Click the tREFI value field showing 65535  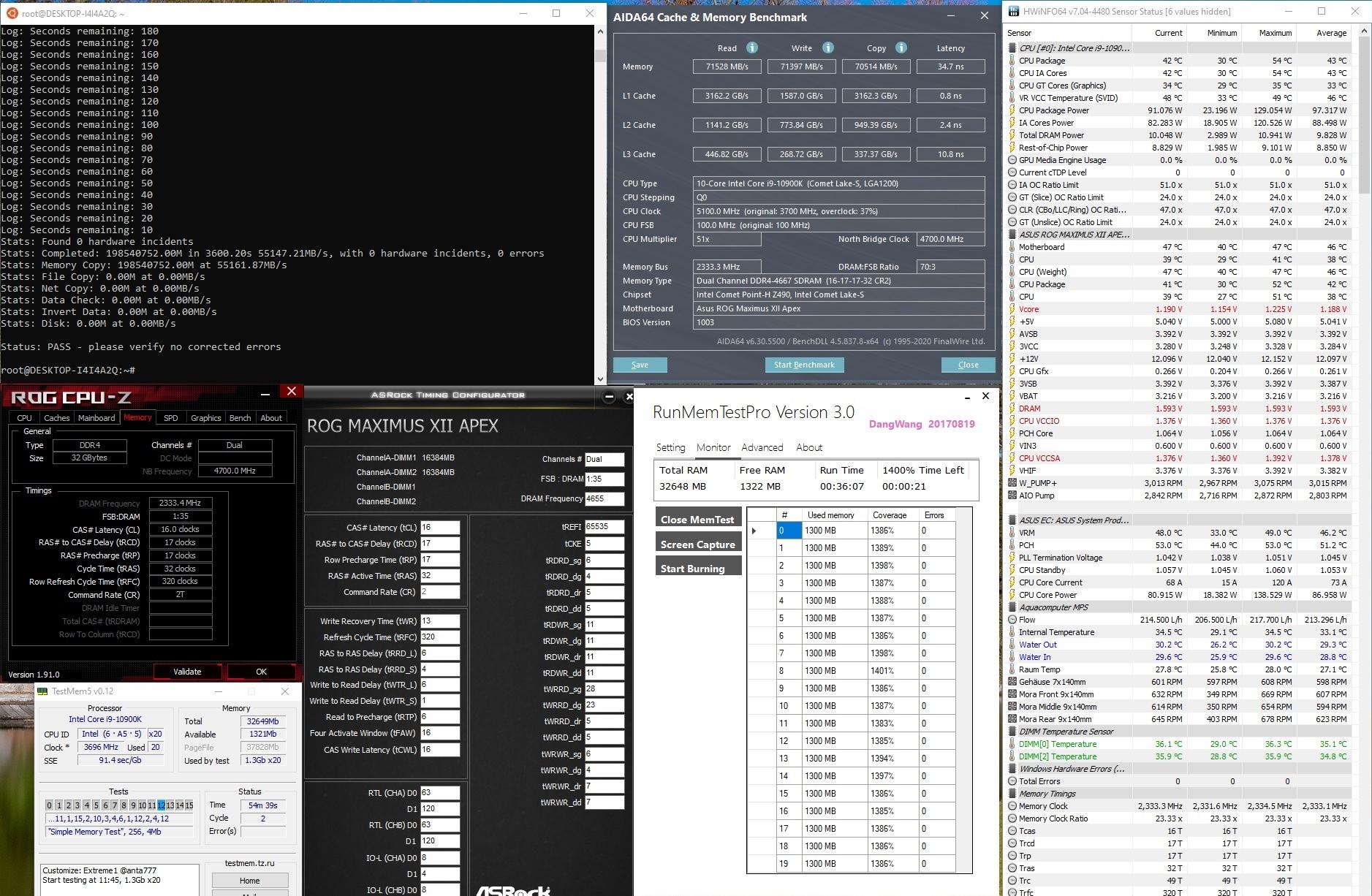604,526
